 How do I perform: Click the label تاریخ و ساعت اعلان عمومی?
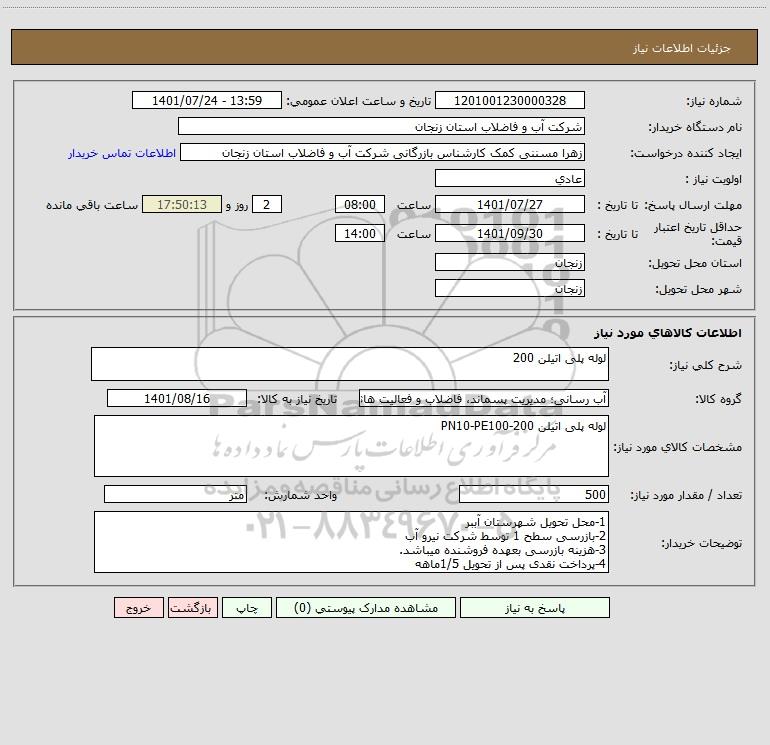click(359, 102)
